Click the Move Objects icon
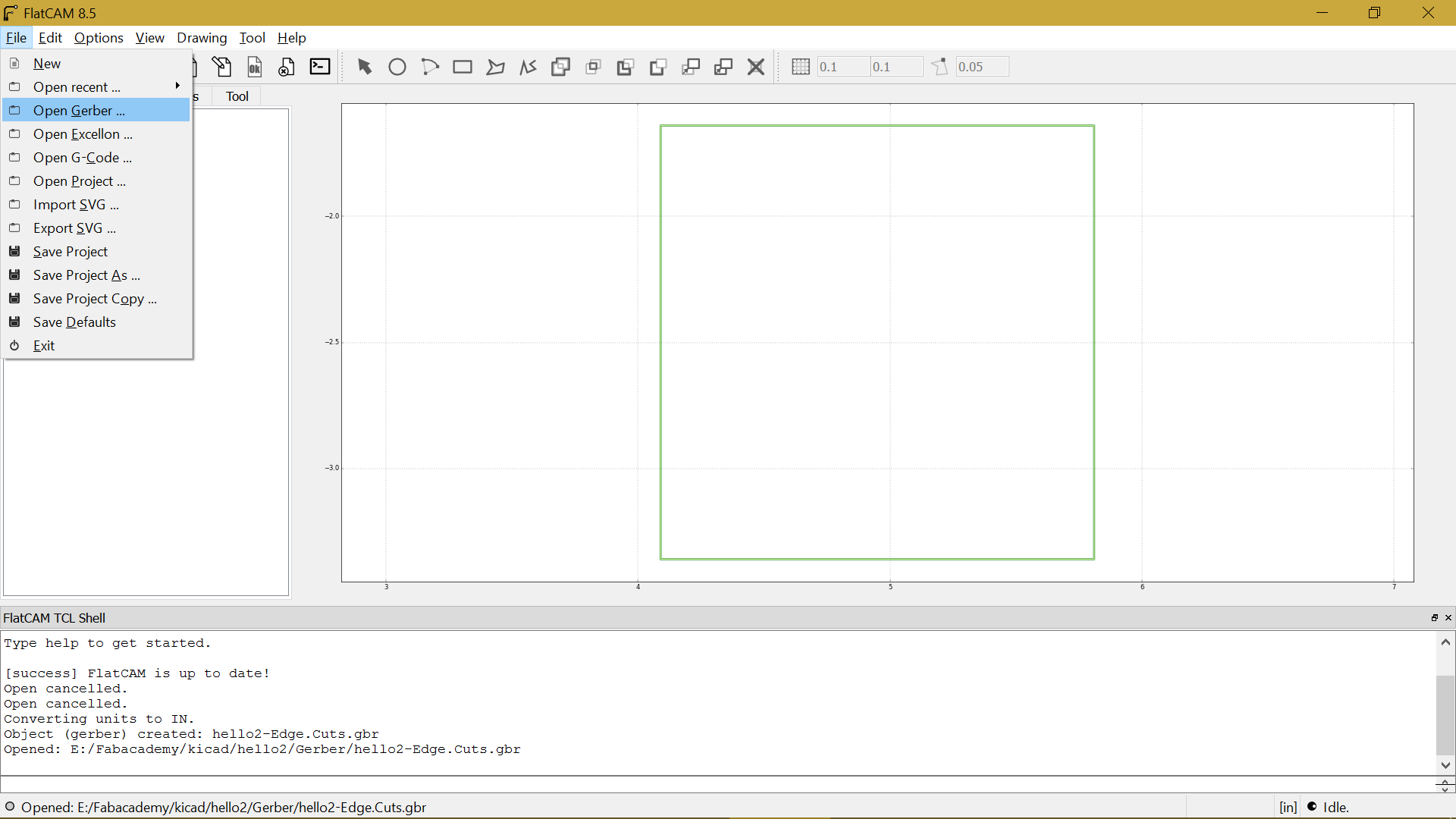 691,67
